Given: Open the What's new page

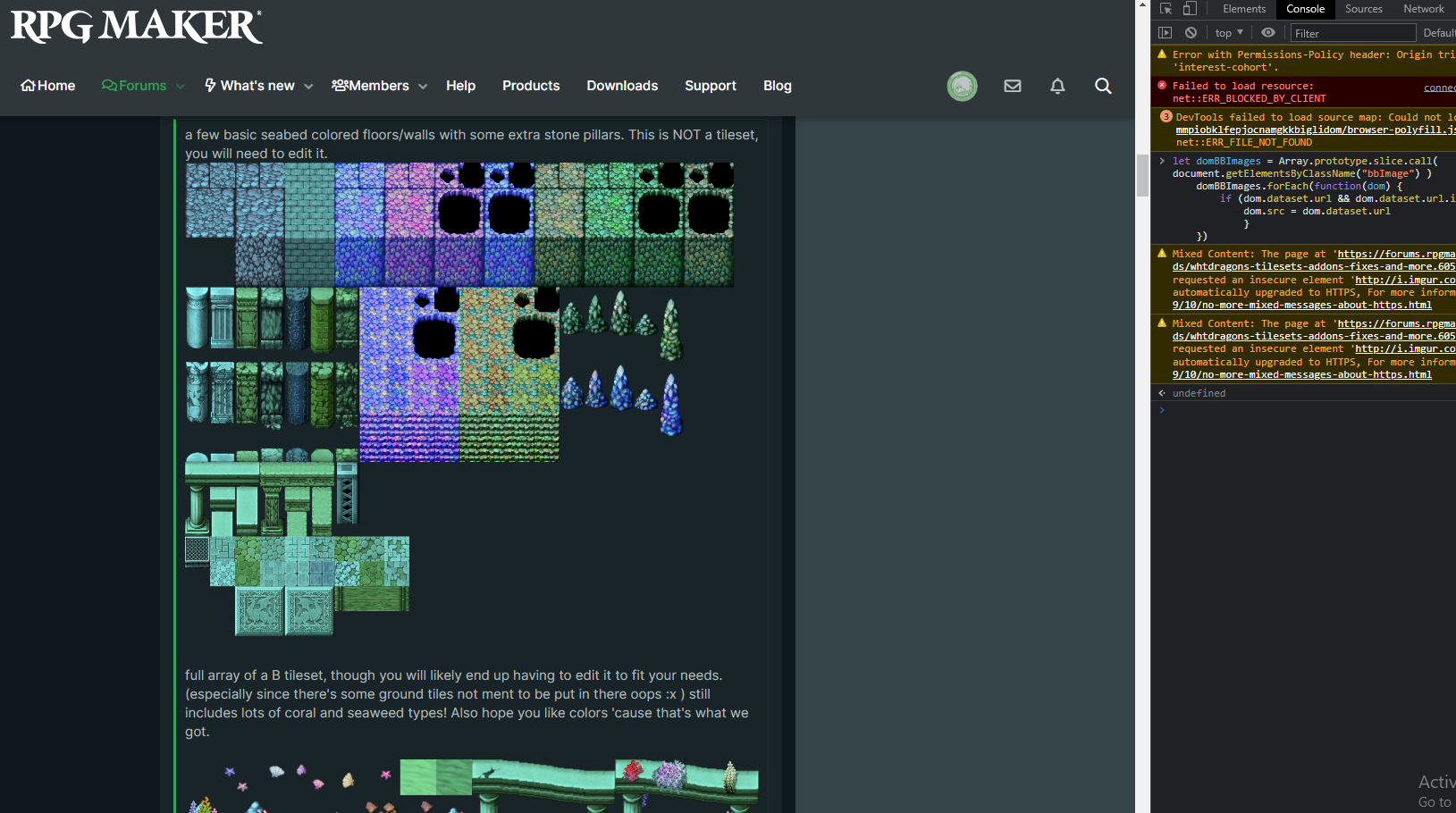Looking at the screenshot, I should tap(249, 86).
